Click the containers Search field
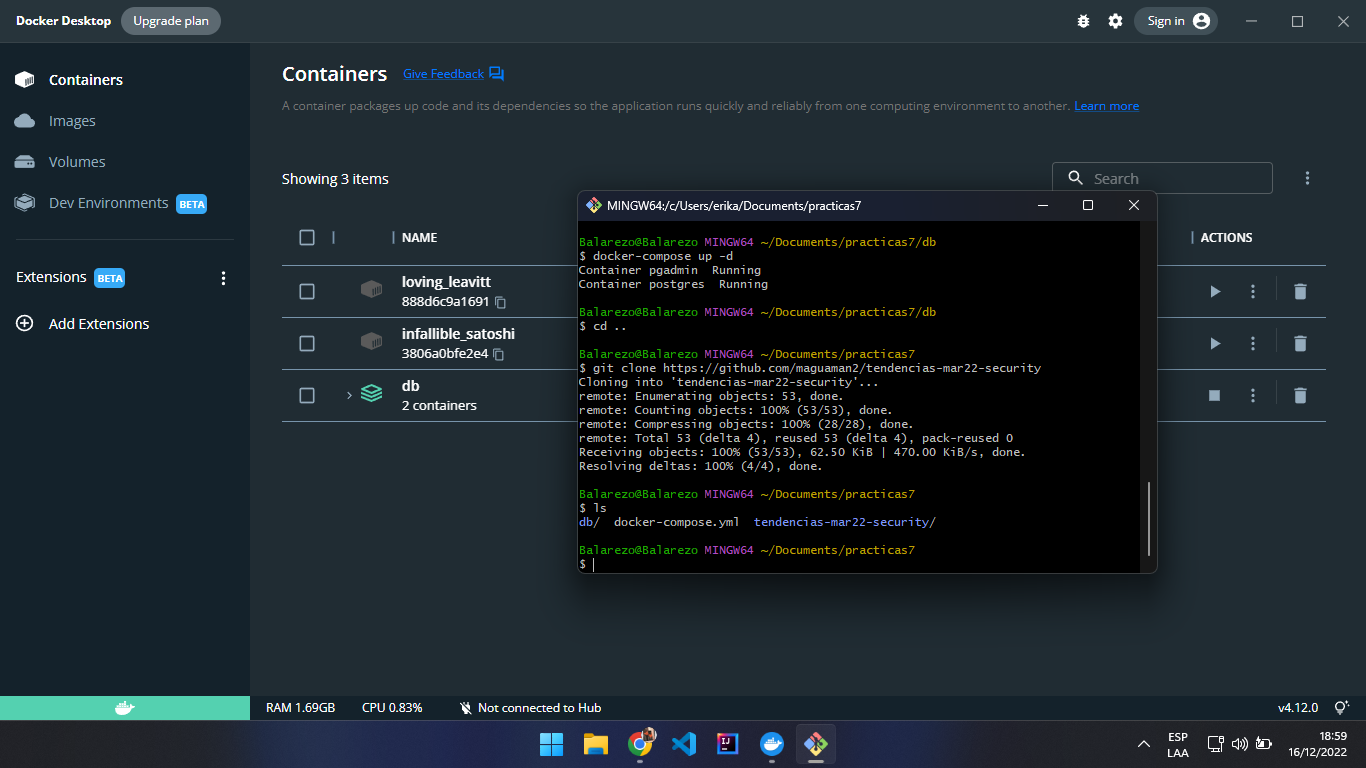The width and height of the screenshot is (1366, 768). pyautogui.click(x=1160, y=177)
